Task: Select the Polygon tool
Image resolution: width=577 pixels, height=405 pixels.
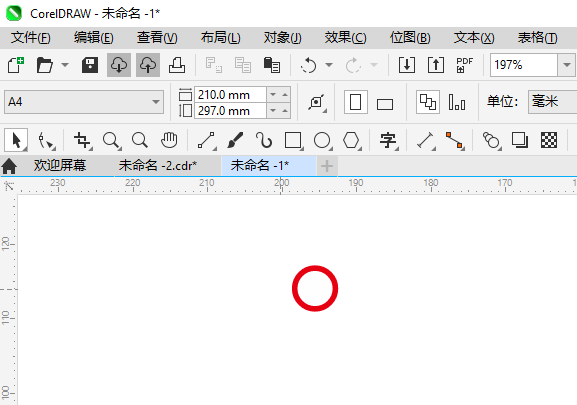Action: click(x=351, y=141)
